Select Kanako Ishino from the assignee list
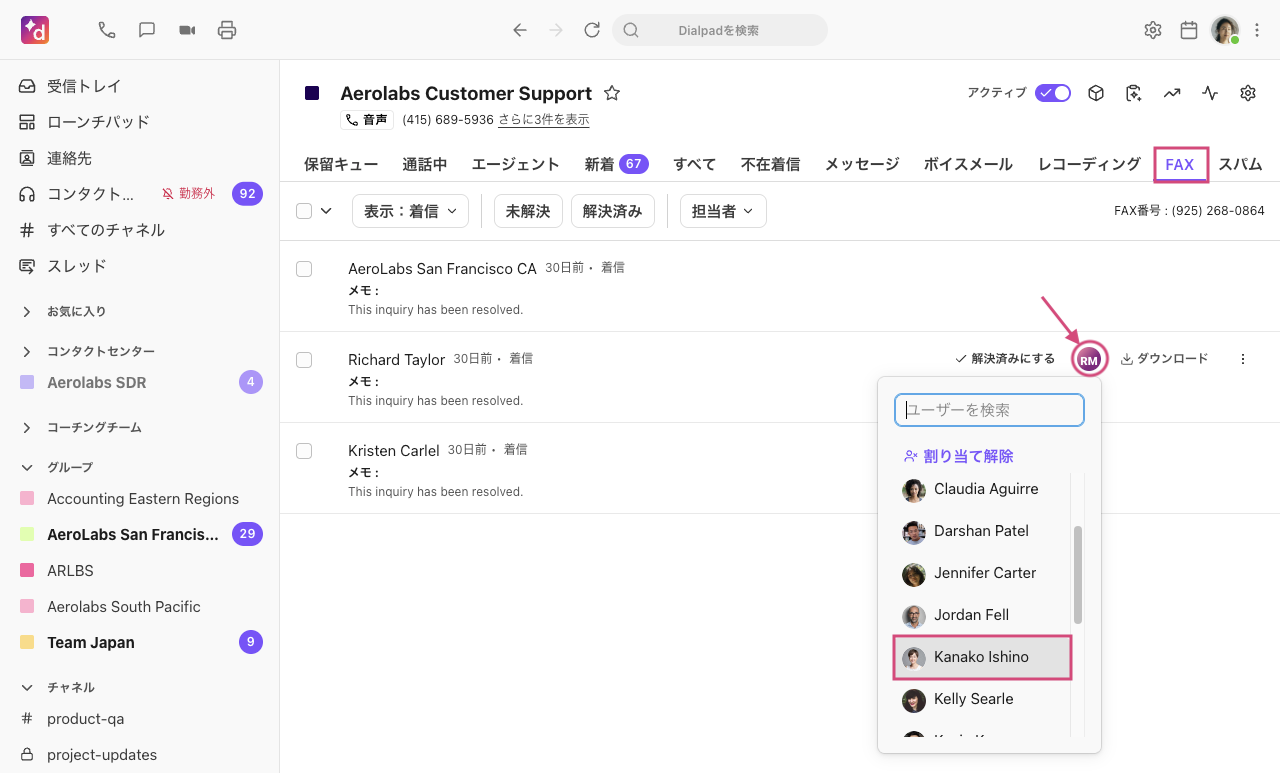 point(981,657)
